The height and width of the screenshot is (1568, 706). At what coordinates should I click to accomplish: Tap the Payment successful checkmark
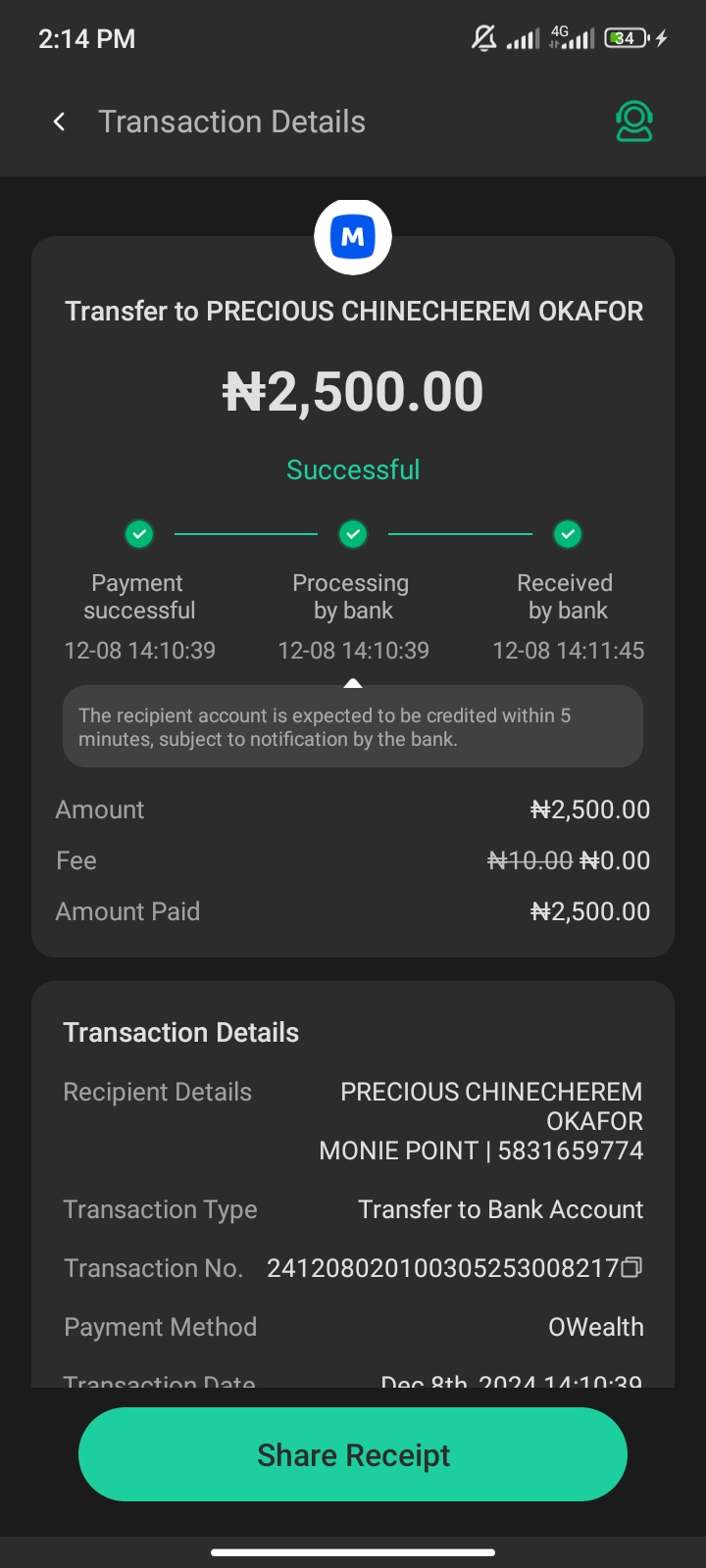tap(139, 534)
